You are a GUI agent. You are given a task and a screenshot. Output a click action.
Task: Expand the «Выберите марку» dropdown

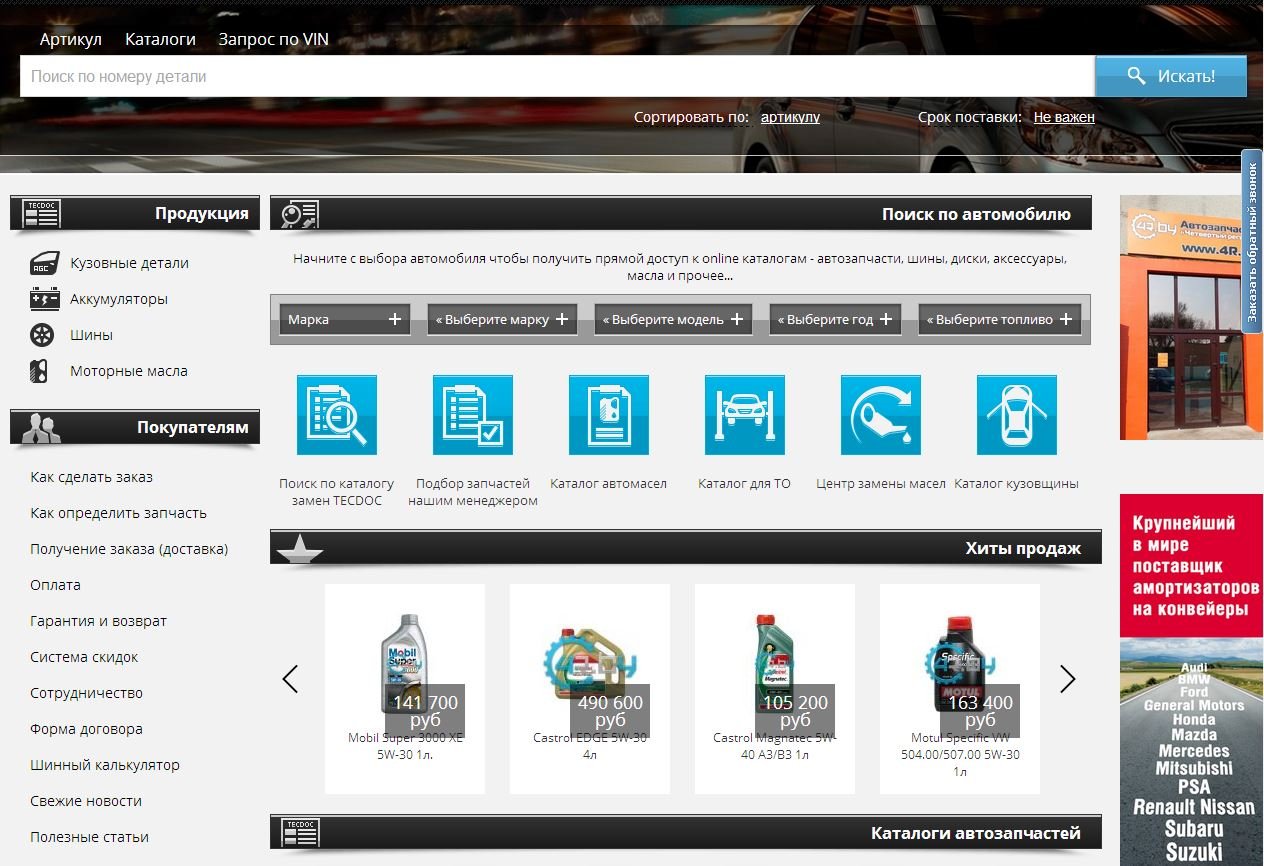pos(502,320)
